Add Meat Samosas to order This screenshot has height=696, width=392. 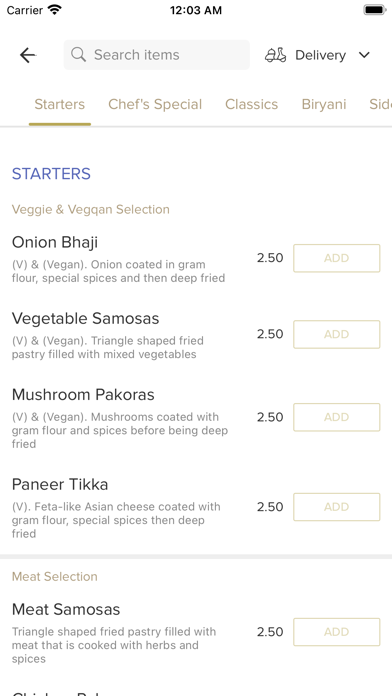tap(337, 632)
